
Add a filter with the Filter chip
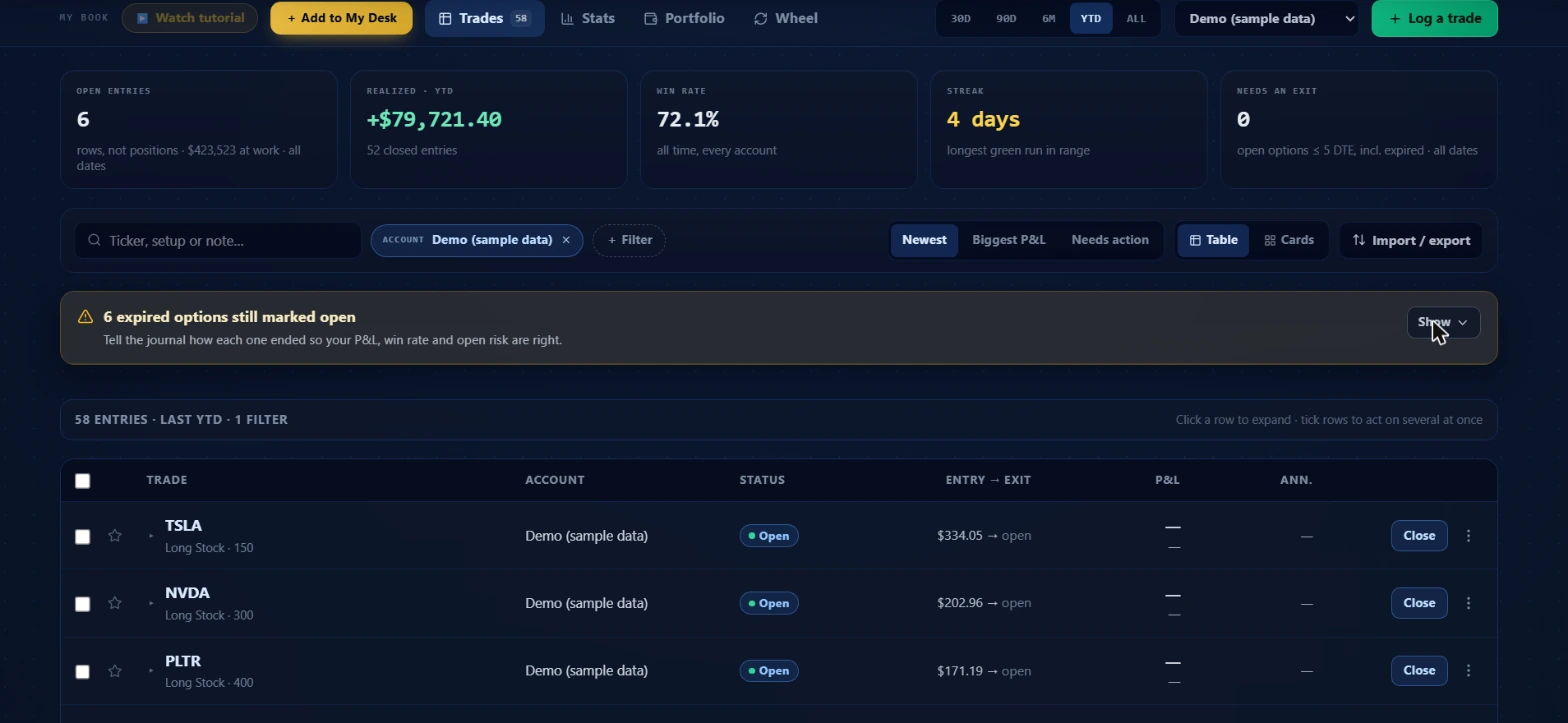(629, 240)
